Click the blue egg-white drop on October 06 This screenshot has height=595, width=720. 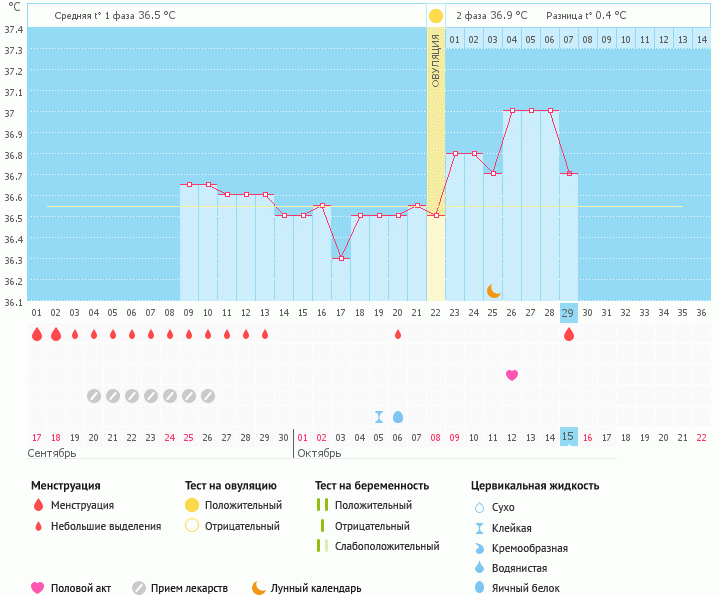point(398,417)
